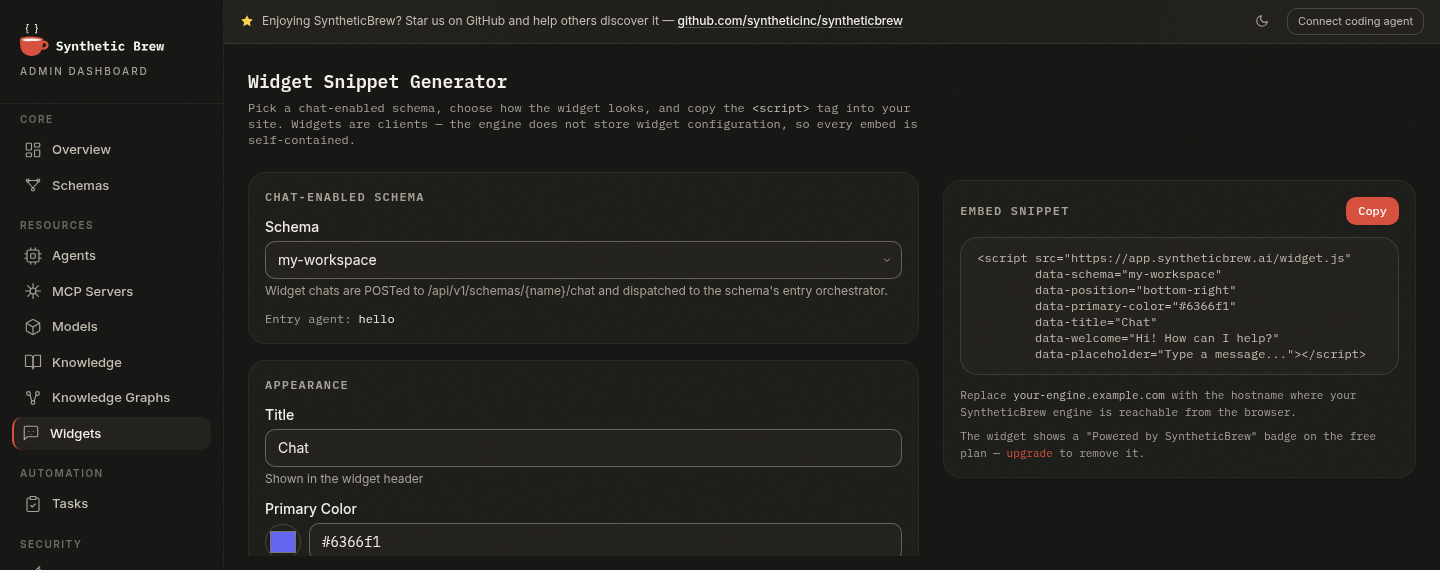Screen dimensions: 1440x570
Task: Open the Schema dropdown showing my-workspace
Action: [583, 260]
